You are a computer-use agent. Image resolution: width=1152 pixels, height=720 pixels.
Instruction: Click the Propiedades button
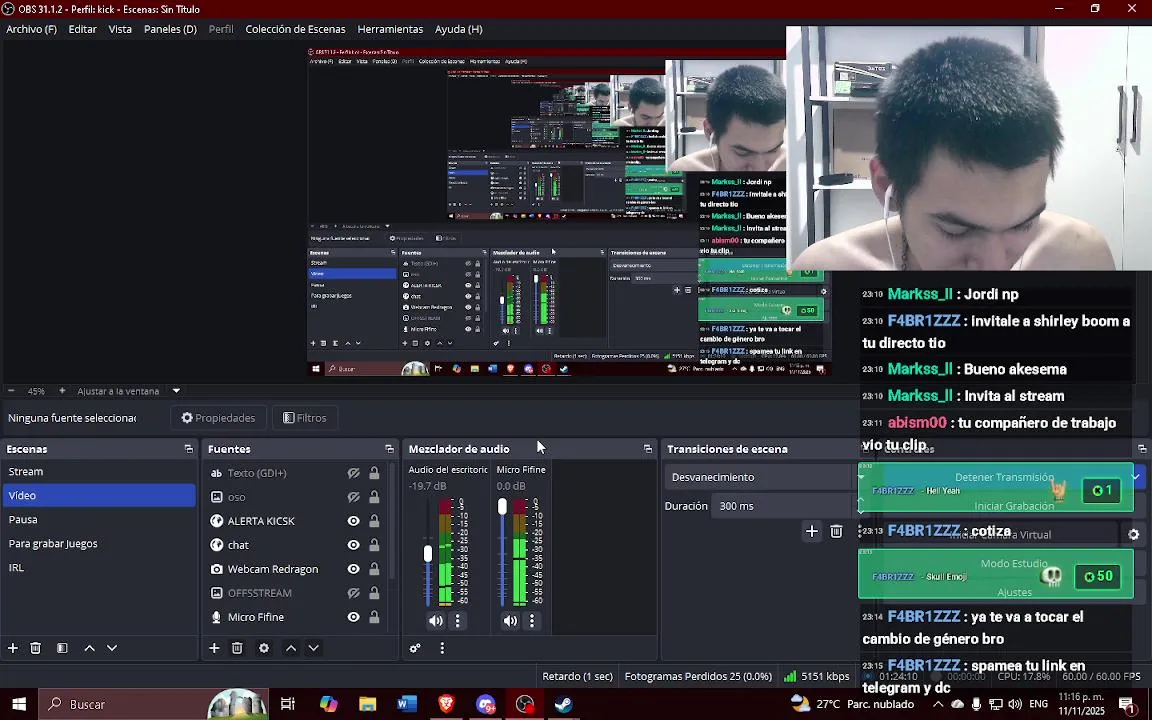click(x=218, y=418)
